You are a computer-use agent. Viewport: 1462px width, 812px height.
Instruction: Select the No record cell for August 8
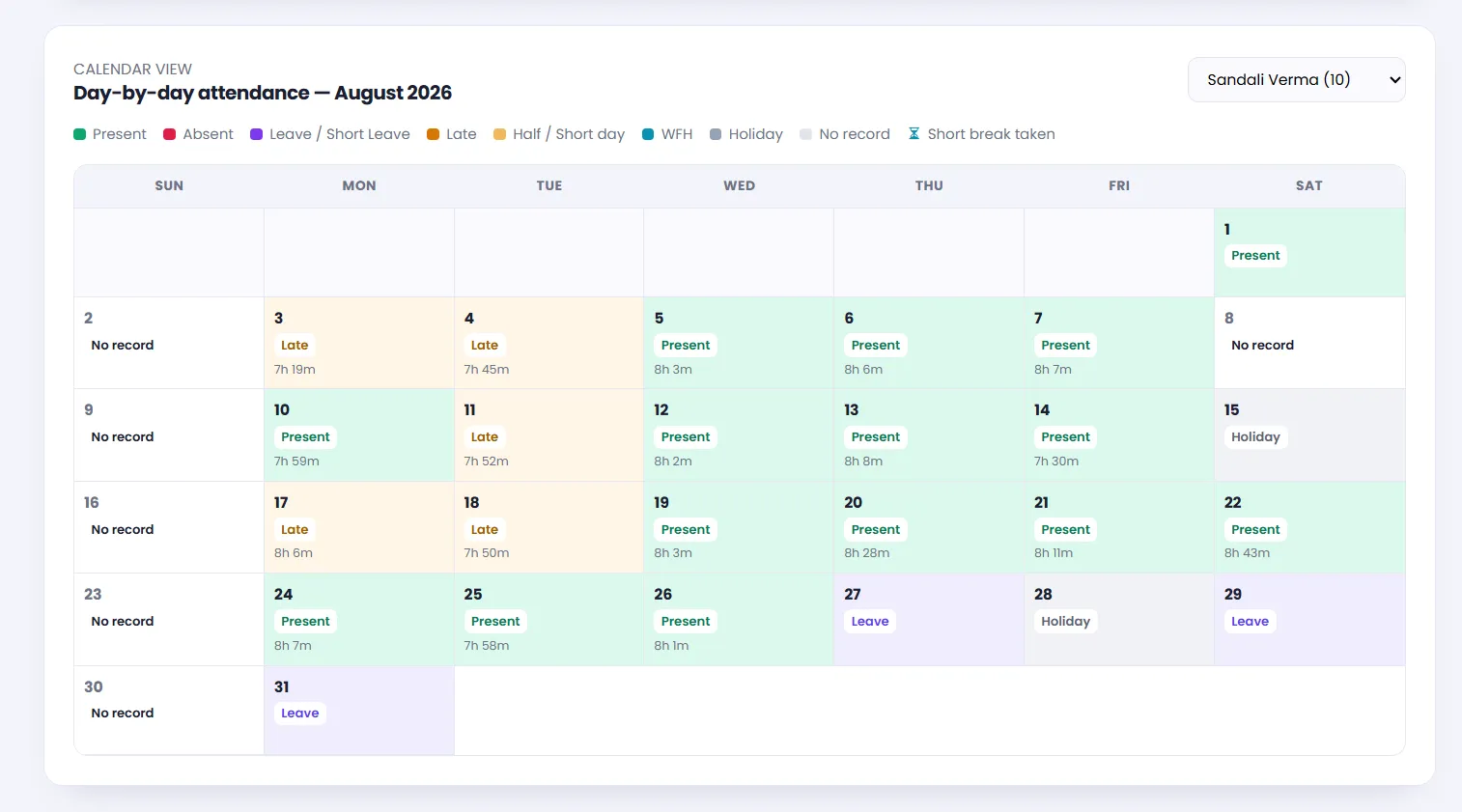pyautogui.click(x=1309, y=343)
